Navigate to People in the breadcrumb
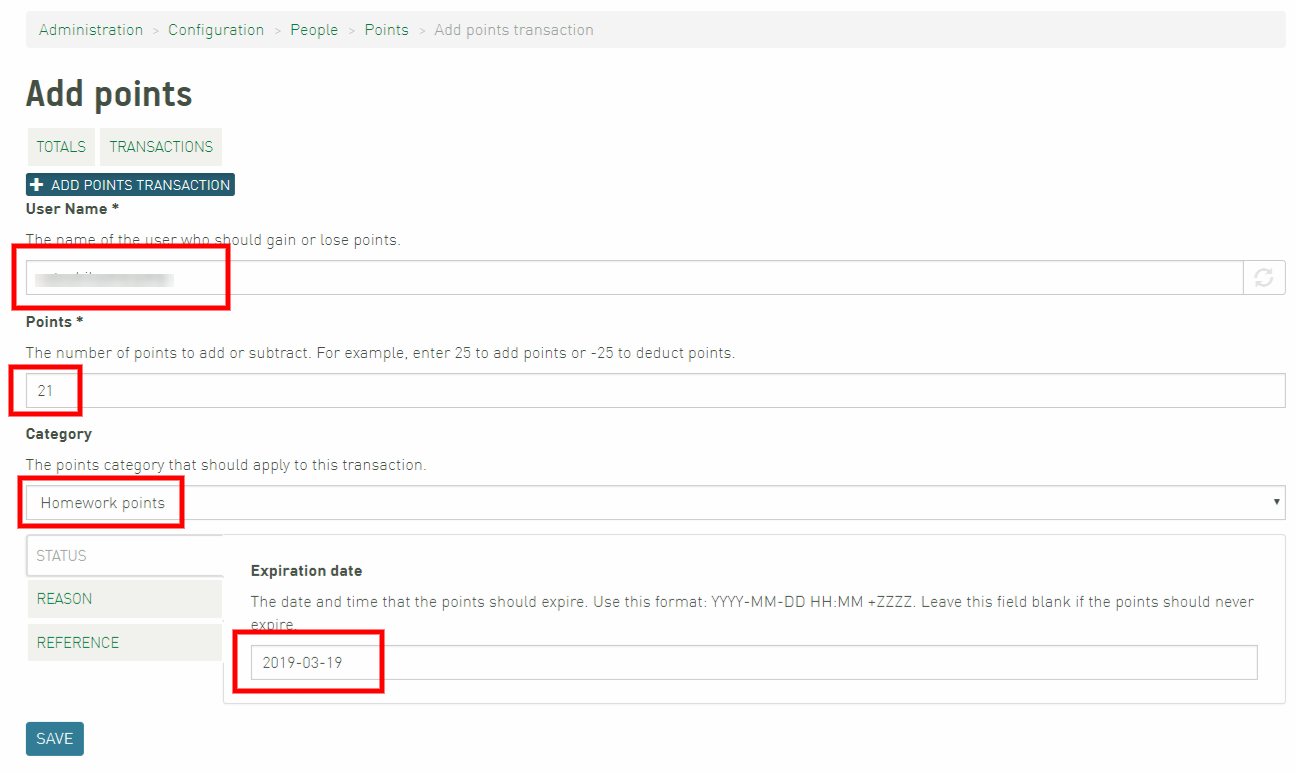This screenshot has width=1296, height=772. click(314, 30)
